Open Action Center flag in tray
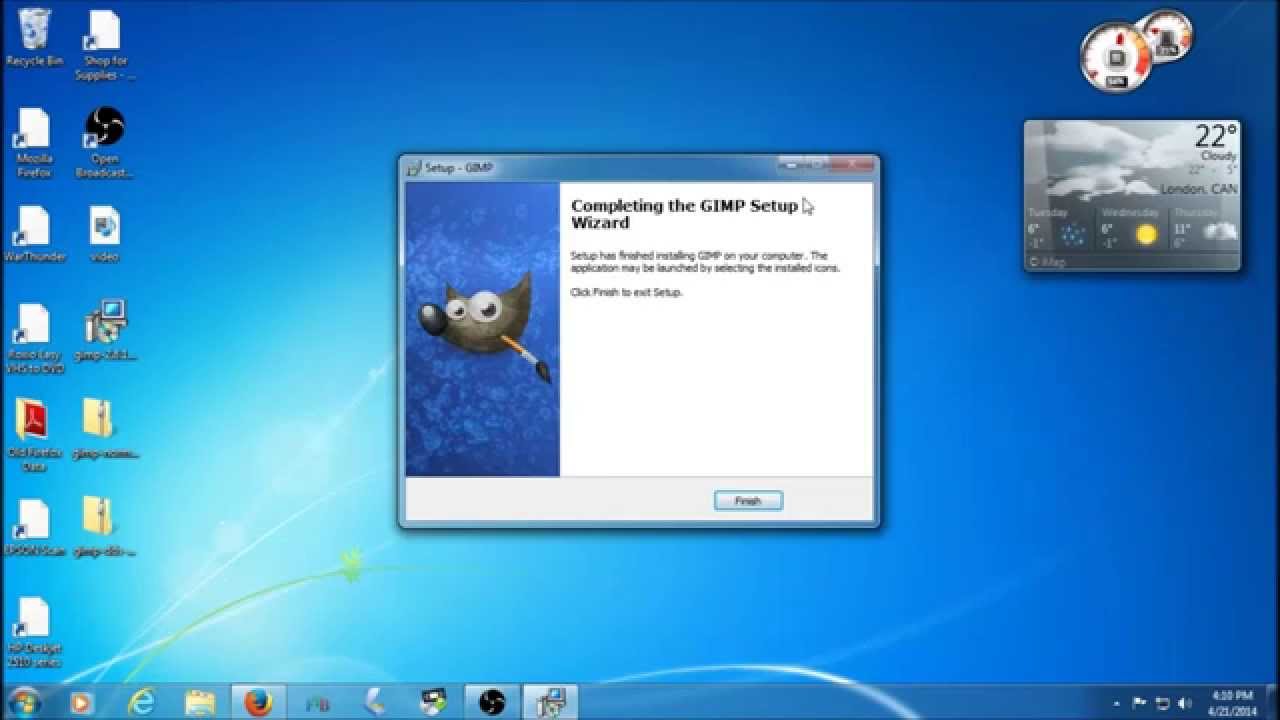This screenshot has width=1280, height=720. pos(1139,703)
